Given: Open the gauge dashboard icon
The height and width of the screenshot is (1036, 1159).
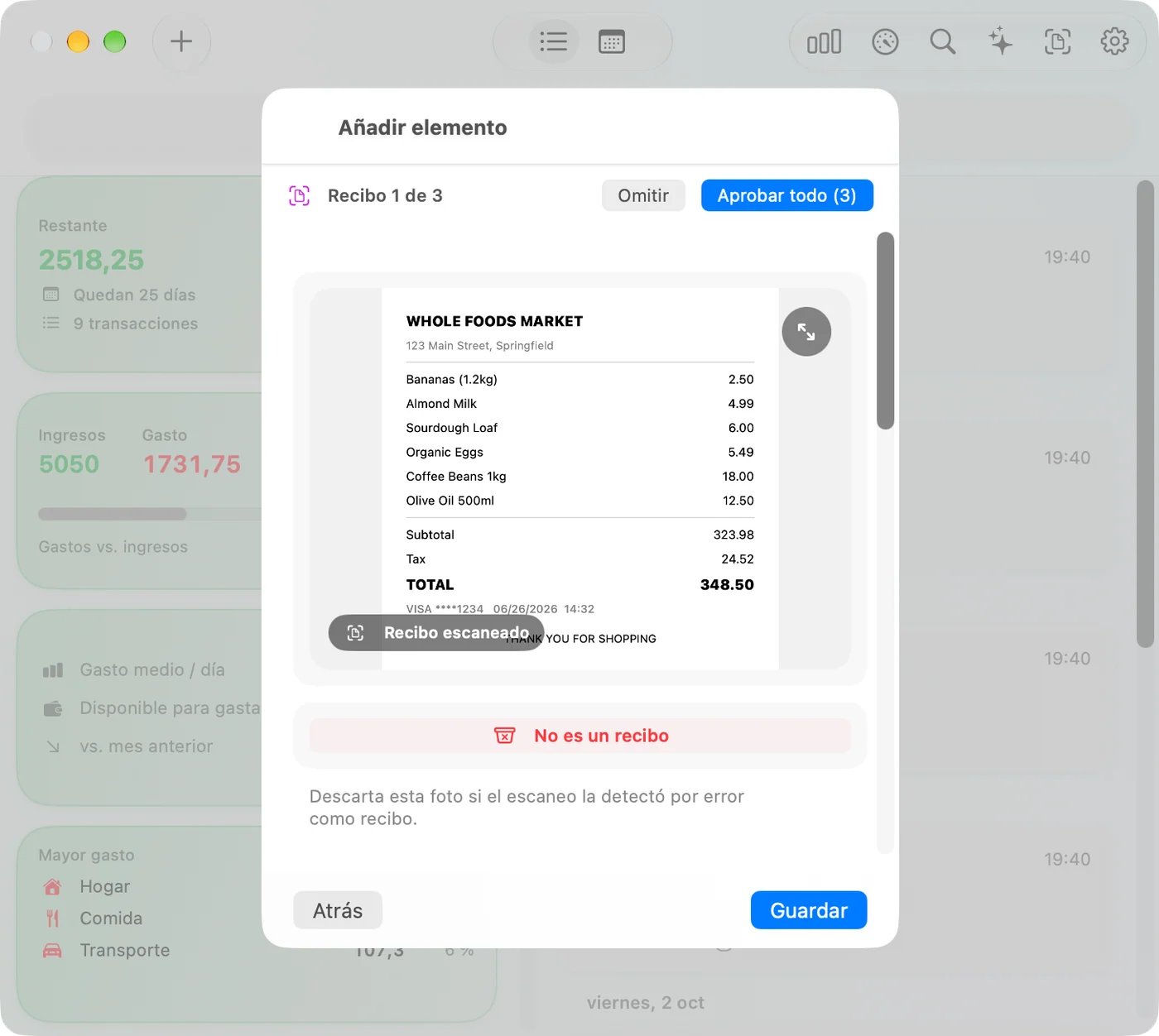Looking at the screenshot, I should [x=885, y=41].
